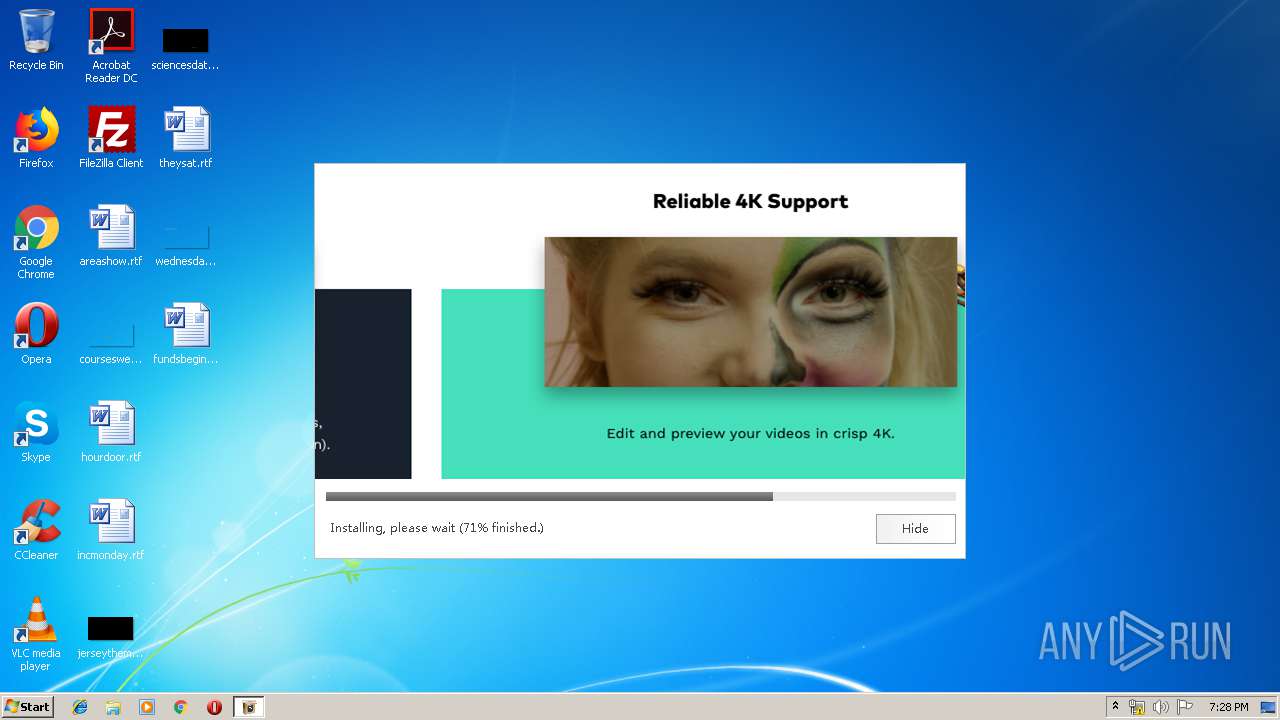This screenshot has height=720, width=1280.
Task: Show hidden system tray icons
Action: (x=1115, y=707)
